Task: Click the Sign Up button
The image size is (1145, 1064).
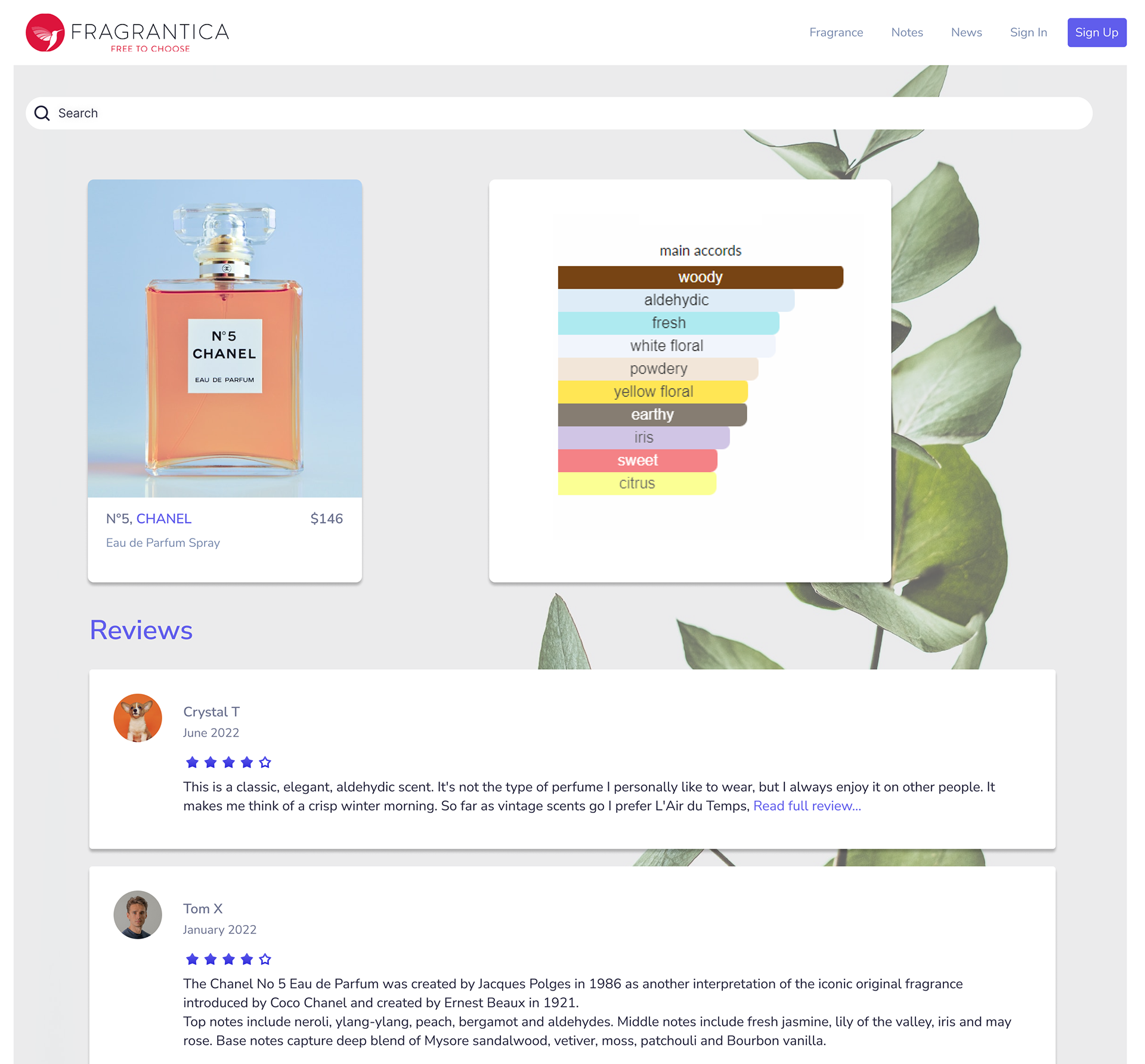Action: tap(1097, 33)
